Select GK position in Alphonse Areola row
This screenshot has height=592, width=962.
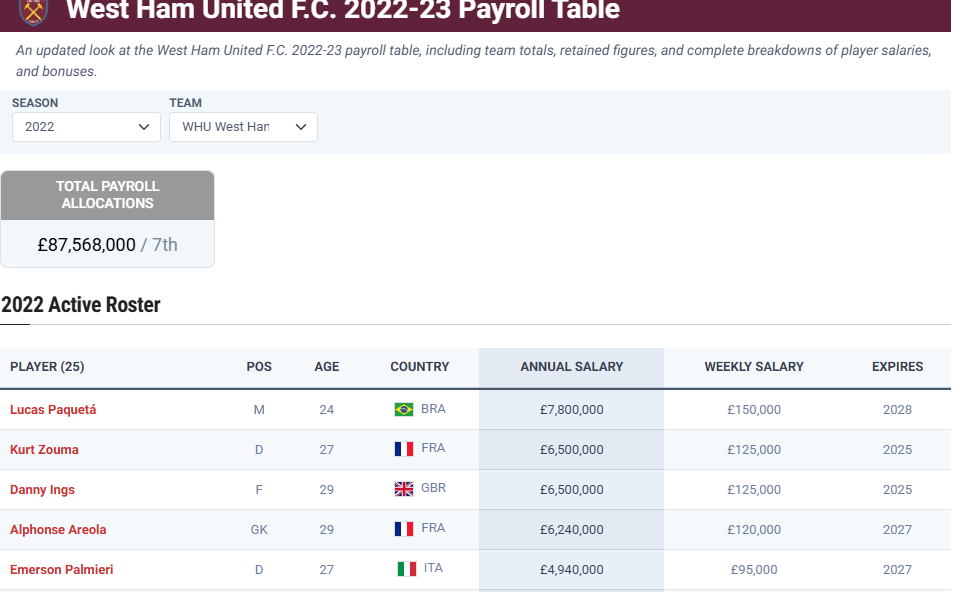click(259, 529)
